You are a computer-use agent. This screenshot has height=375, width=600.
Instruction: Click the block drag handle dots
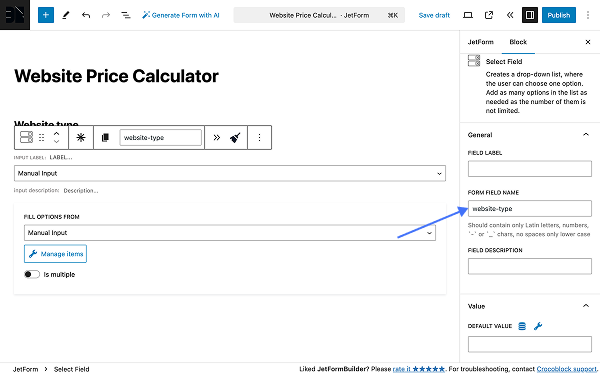[41, 137]
